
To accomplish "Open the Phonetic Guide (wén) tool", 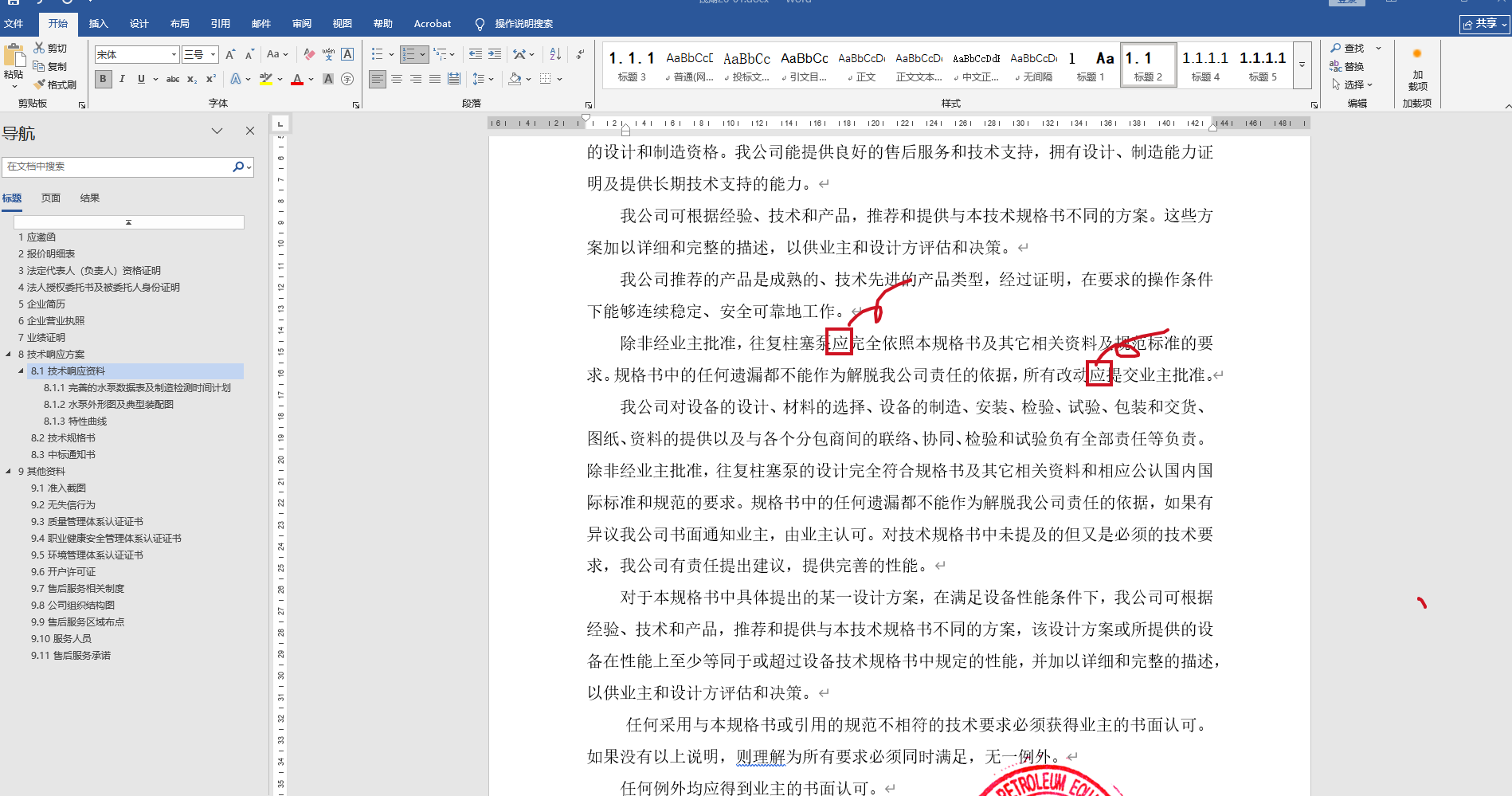I will pos(328,54).
